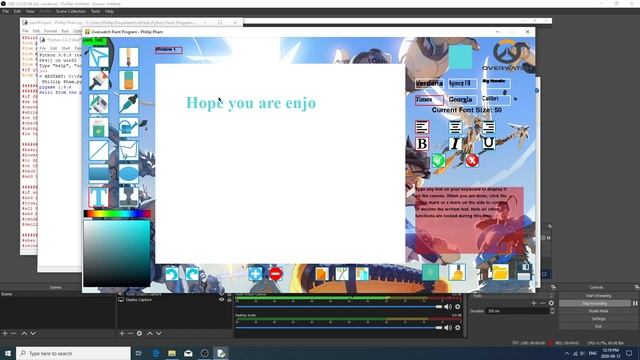Click Studio Mode in OBS controls
The image size is (640, 360).
(598, 311)
